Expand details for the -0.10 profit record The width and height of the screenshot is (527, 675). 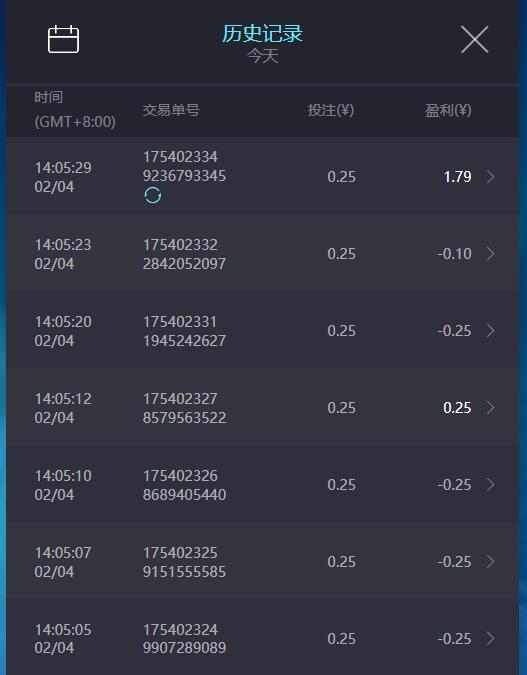[x=490, y=254]
